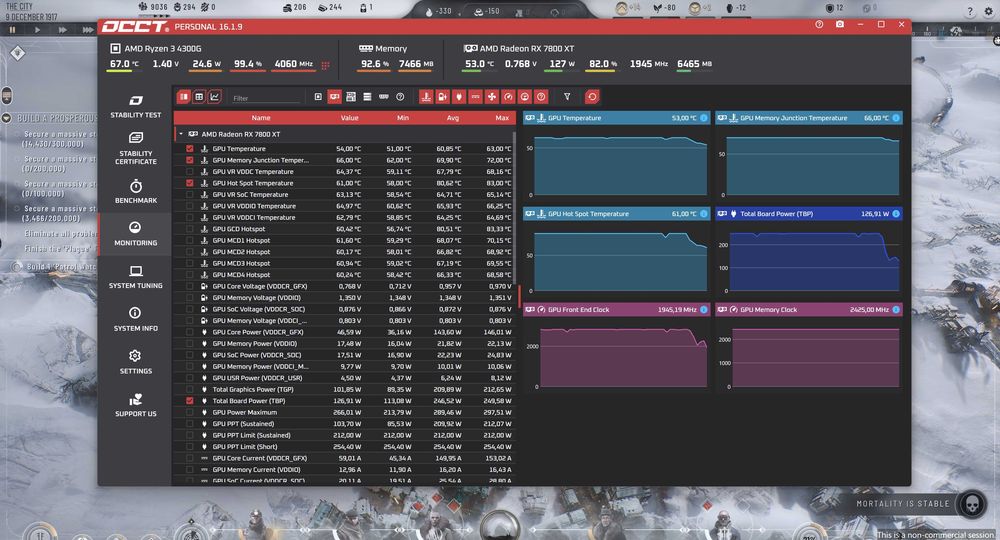Screen dimensions: 1000x540
Task: Check the Total Graphics Power (TGP) checkbox
Action: click(x=189, y=390)
